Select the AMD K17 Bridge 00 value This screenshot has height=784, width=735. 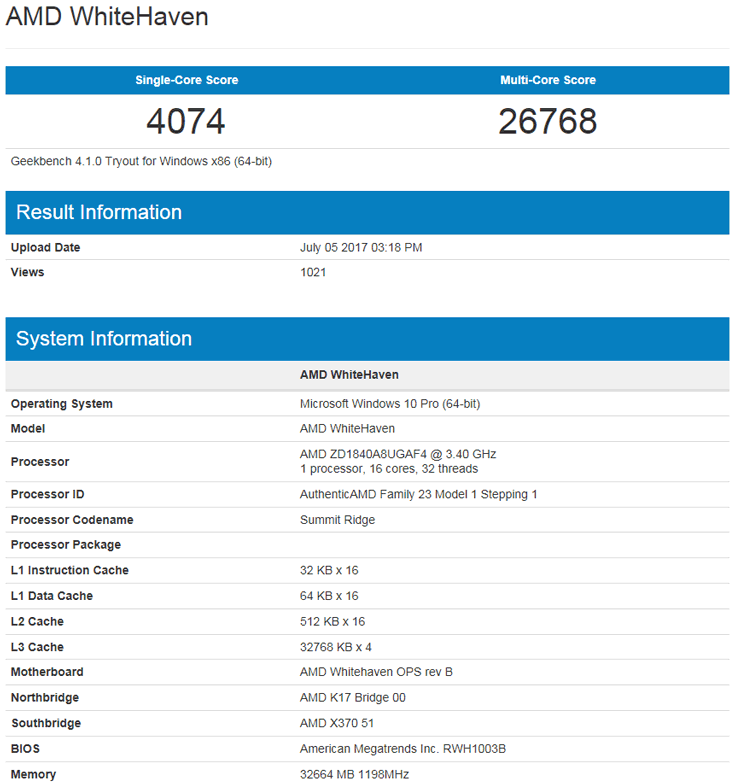pyautogui.click(x=352, y=698)
